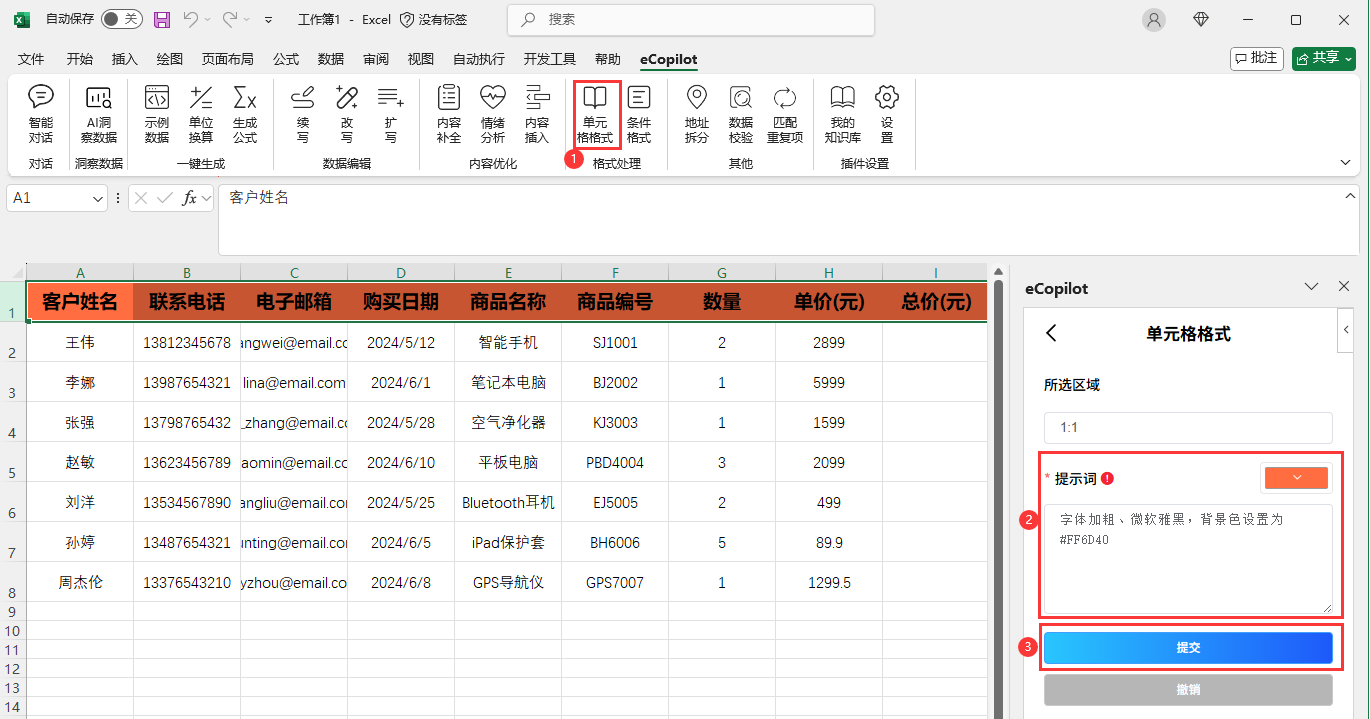Open the orange color picker dropdown

pyautogui.click(x=1296, y=478)
